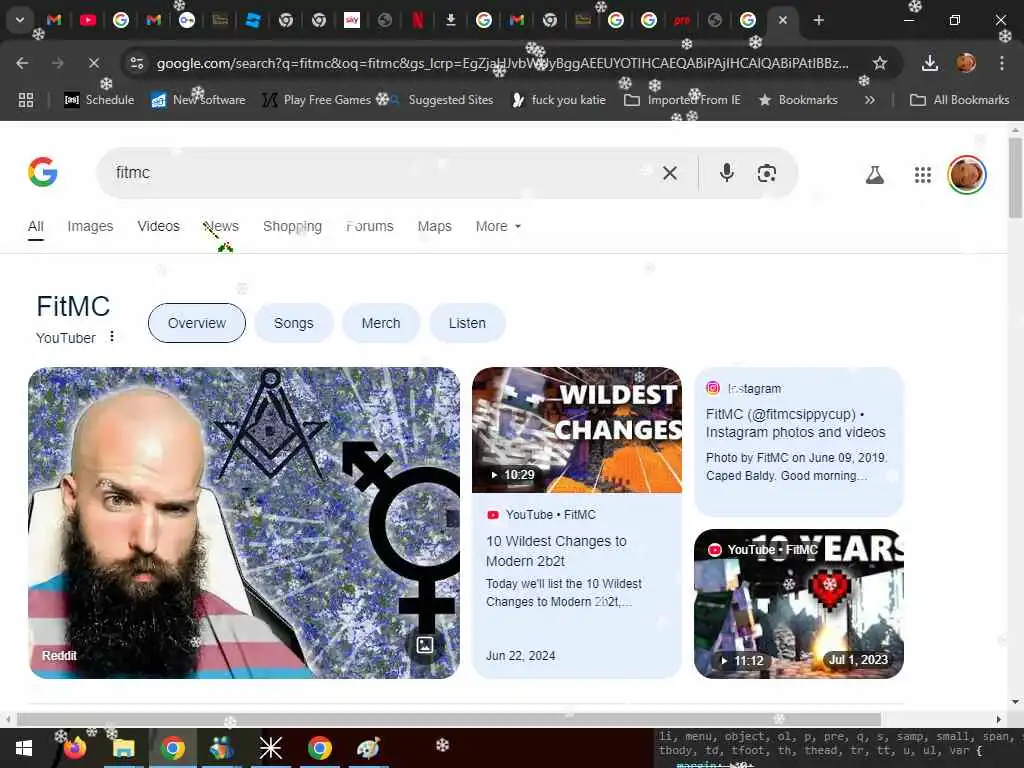Open a new tab with plus button

(x=818, y=20)
